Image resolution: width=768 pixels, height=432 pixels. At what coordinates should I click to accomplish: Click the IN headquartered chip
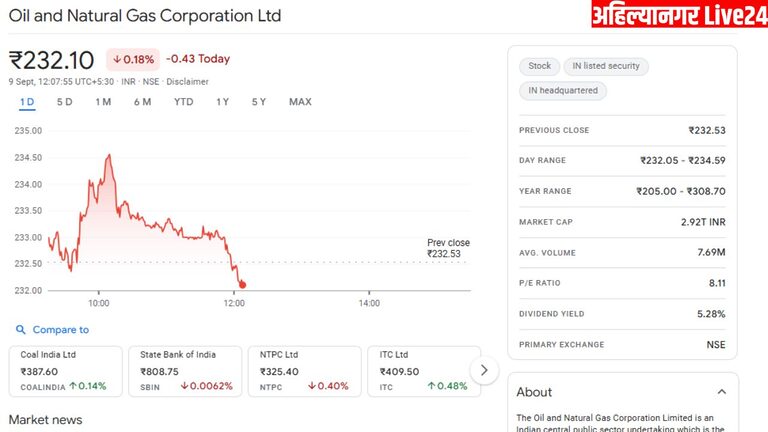point(562,91)
